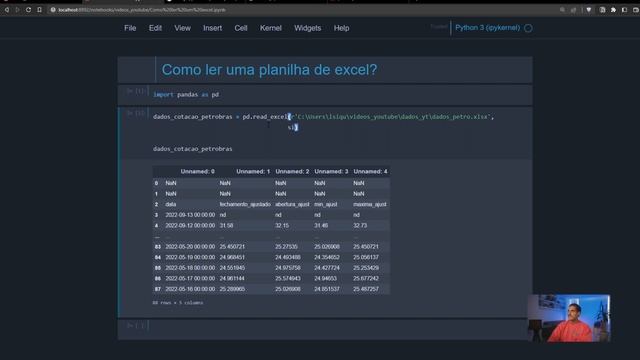Click the value 24.551945 in row 85
The height and width of the screenshot is (360, 640).
[232, 268]
